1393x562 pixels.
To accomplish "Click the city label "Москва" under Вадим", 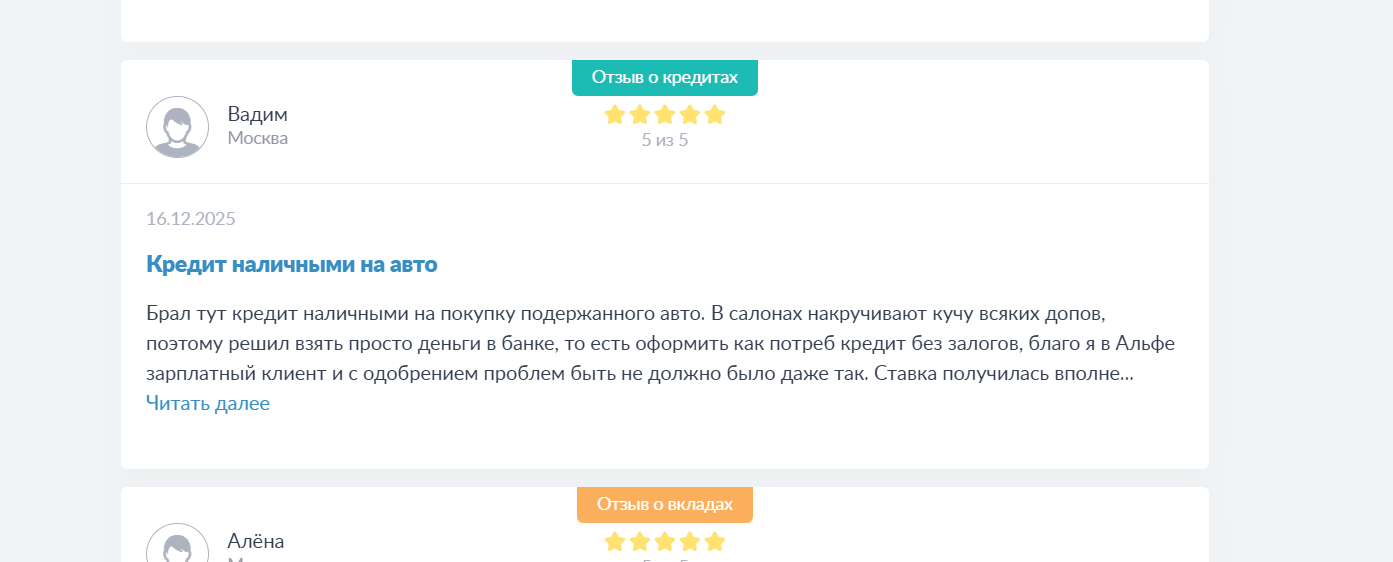I will [x=258, y=138].
